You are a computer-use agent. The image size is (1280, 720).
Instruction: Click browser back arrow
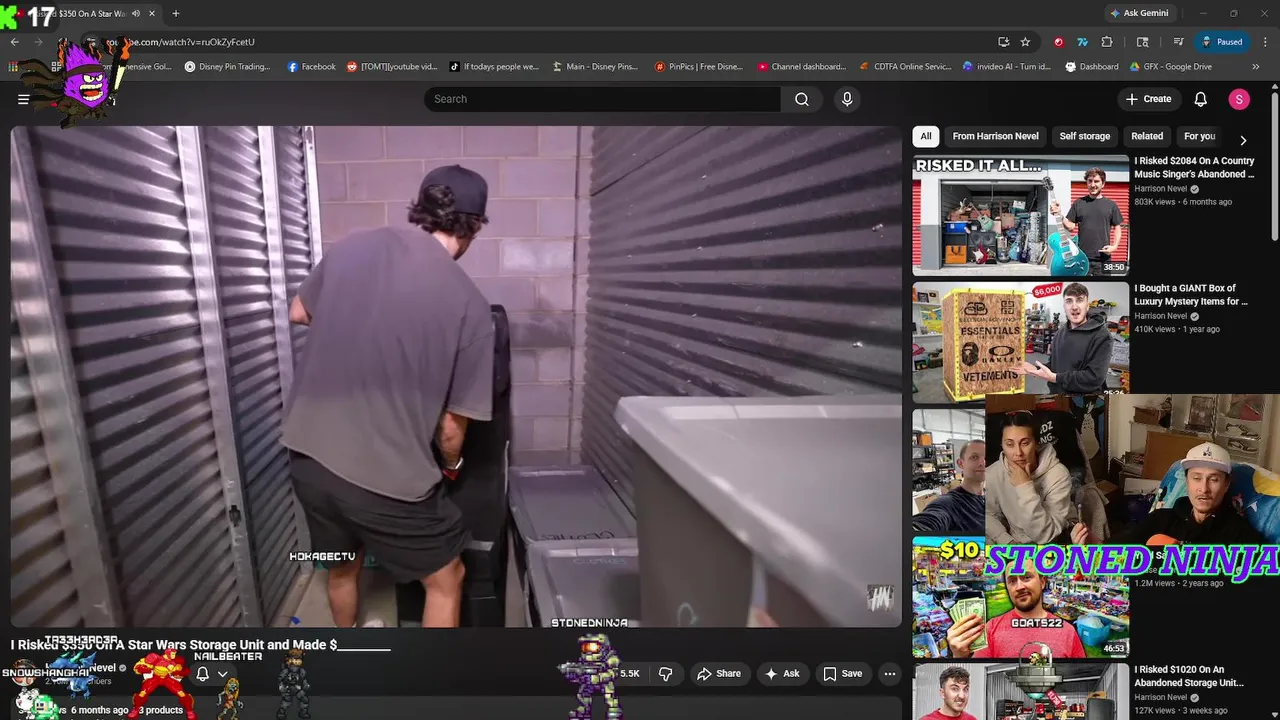pos(14,42)
